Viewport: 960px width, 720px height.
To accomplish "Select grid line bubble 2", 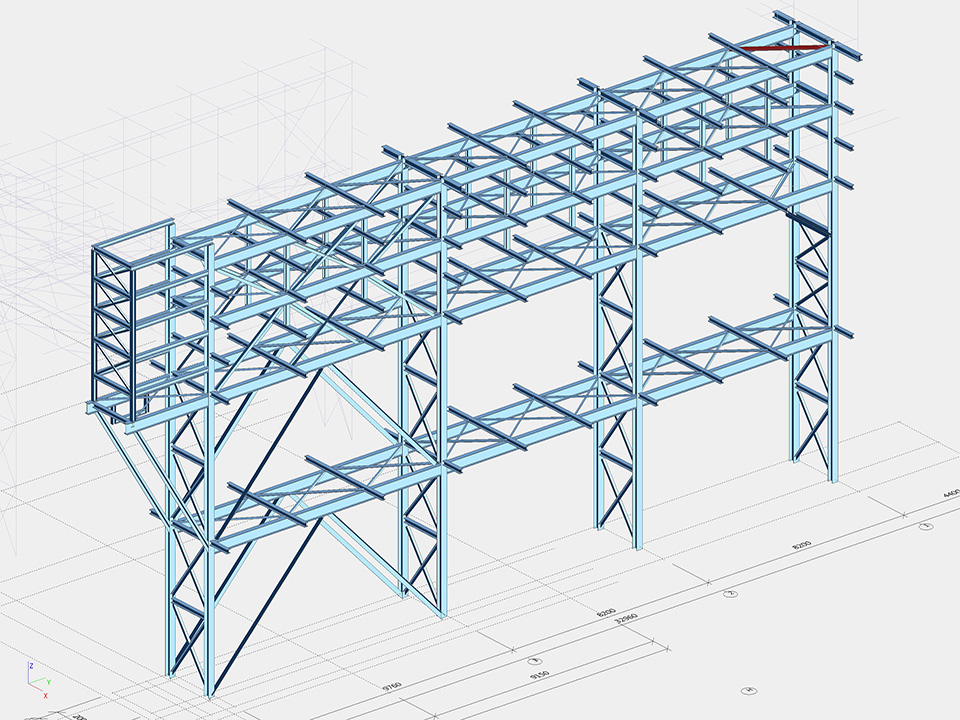I will [x=730, y=594].
